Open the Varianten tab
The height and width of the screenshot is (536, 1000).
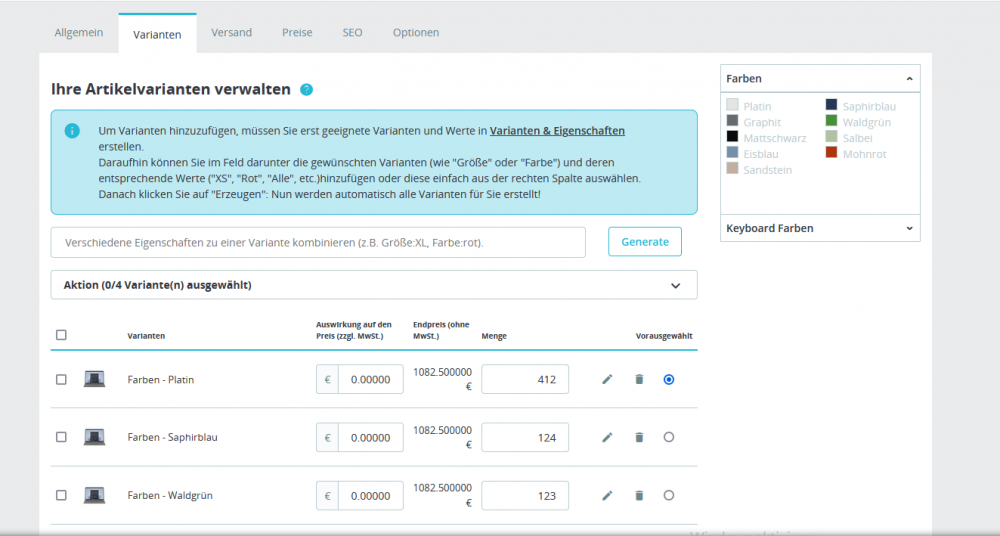157,34
